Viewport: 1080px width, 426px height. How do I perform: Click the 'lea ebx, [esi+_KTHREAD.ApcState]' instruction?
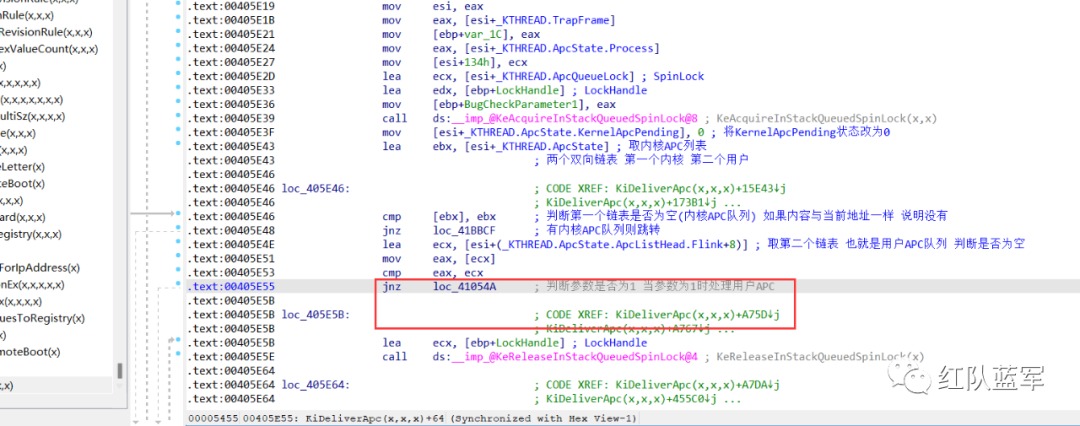pos(497,146)
